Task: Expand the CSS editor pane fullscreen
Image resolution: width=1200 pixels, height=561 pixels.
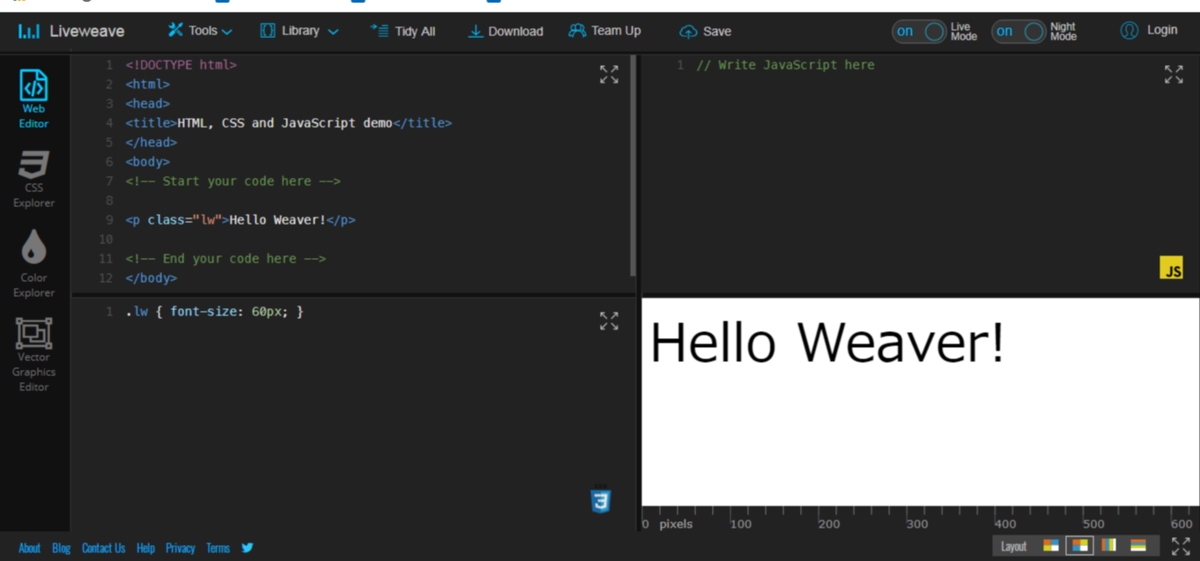Action: 609,321
